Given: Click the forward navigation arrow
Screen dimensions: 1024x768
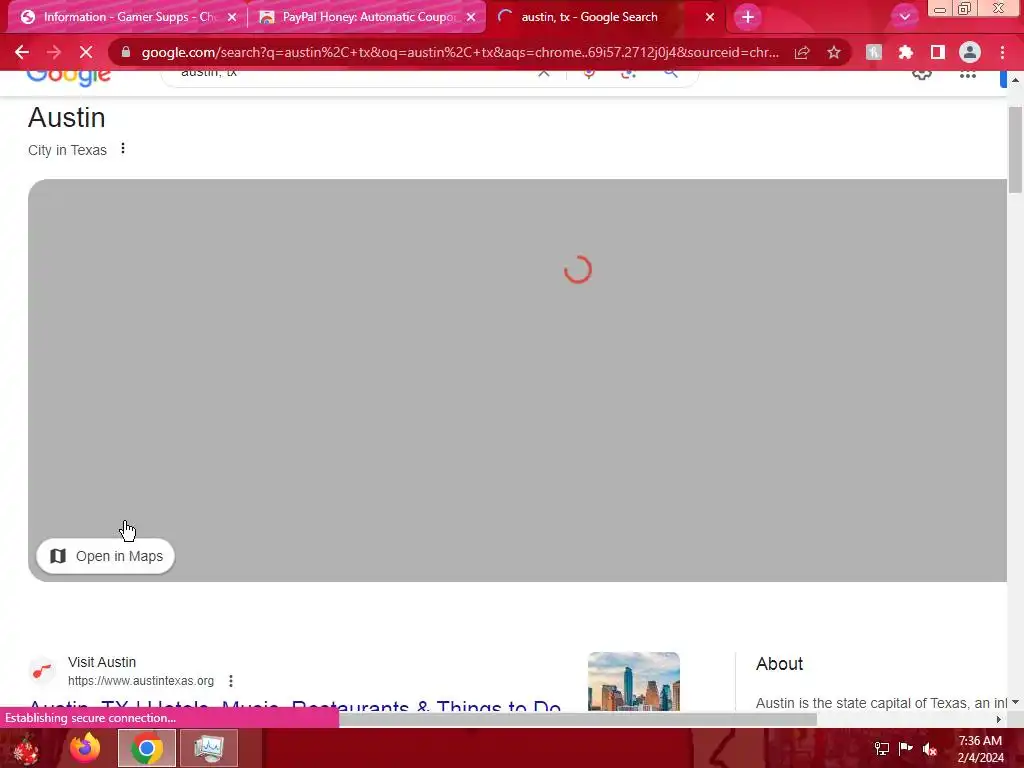Looking at the screenshot, I should point(54,52).
